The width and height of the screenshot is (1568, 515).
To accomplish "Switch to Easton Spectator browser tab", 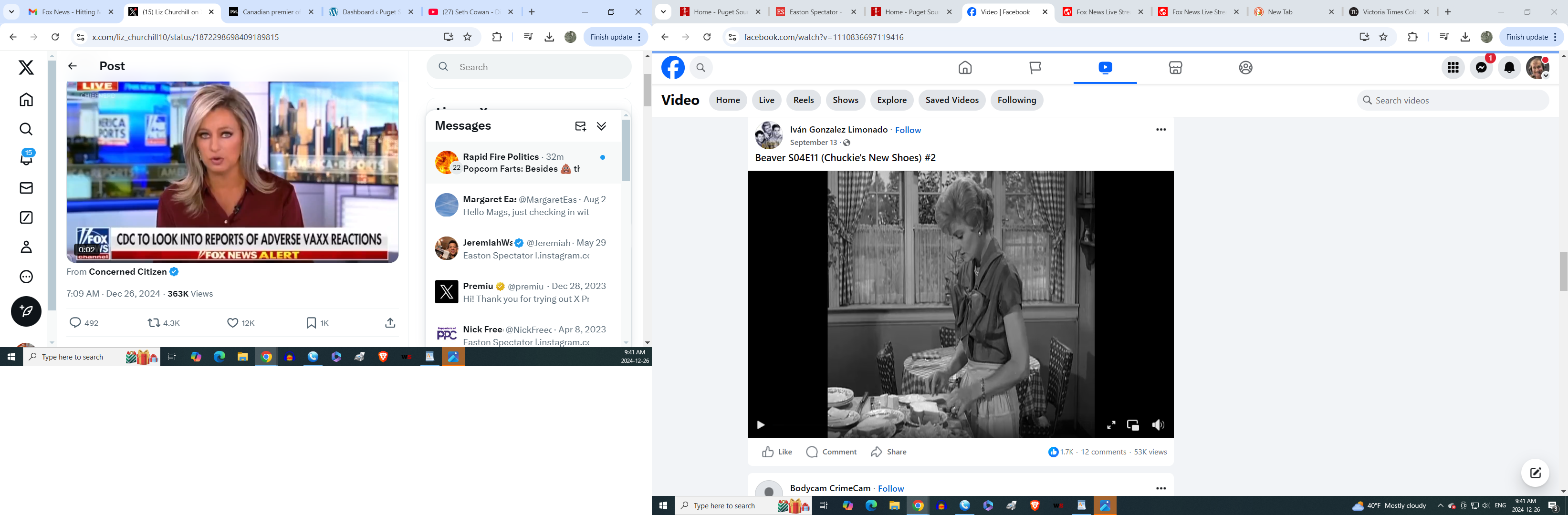I will click(x=815, y=11).
